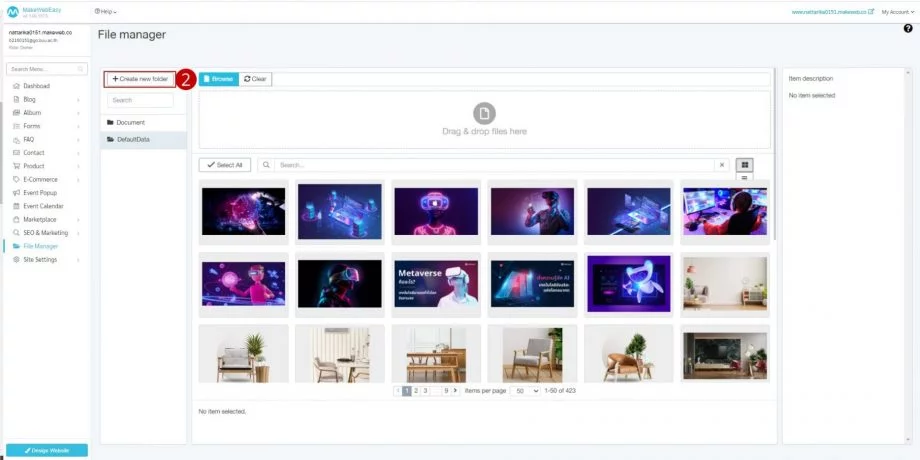Click the Dashboard home icon
Image resolution: width=920 pixels, height=460 pixels.
pos(16,86)
